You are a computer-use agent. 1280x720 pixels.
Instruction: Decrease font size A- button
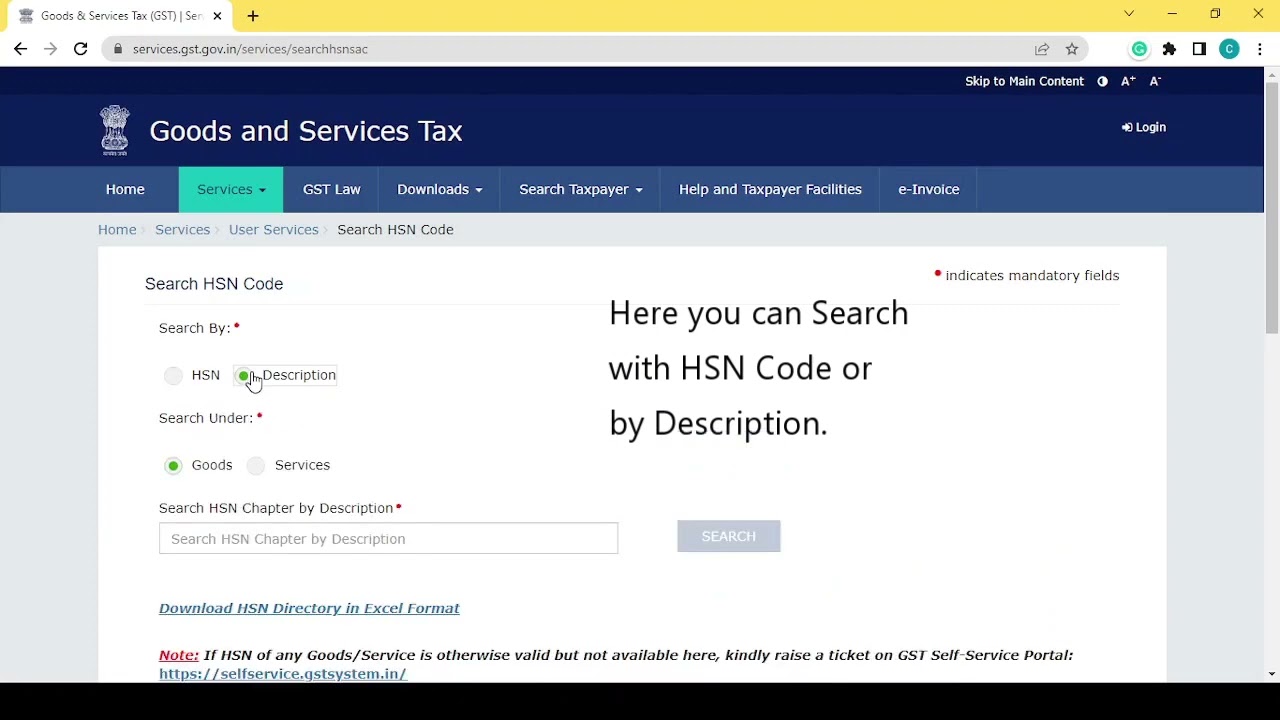[1155, 81]
